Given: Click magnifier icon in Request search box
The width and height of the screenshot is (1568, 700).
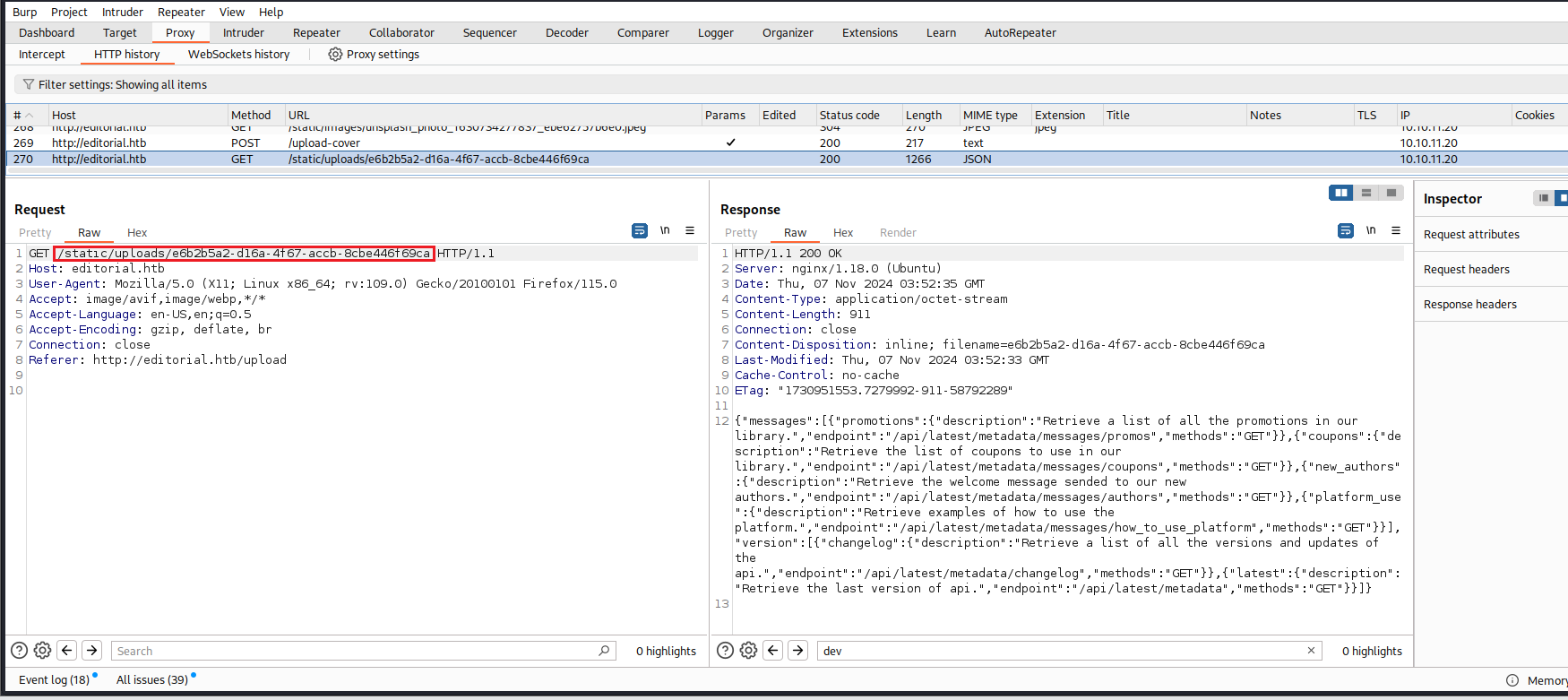Looking at the screenshot, I should tap(604, 651).
